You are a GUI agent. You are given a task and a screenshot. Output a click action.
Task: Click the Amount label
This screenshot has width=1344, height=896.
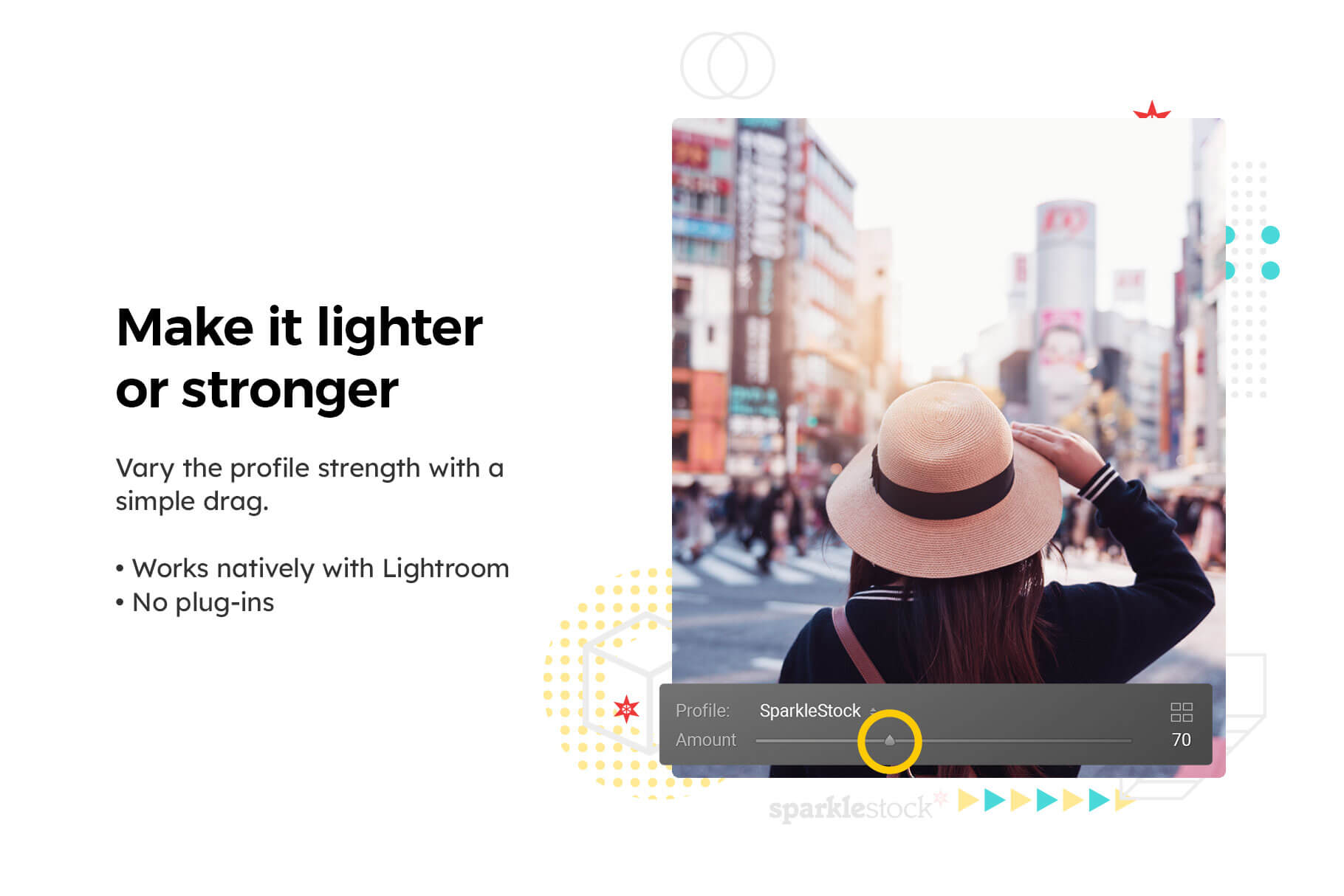click(706, 740)
